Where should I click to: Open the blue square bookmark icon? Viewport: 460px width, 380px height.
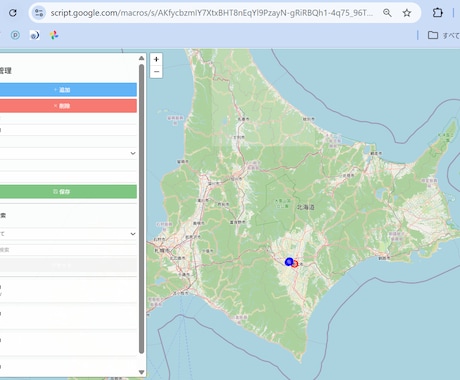click(35, 35)
